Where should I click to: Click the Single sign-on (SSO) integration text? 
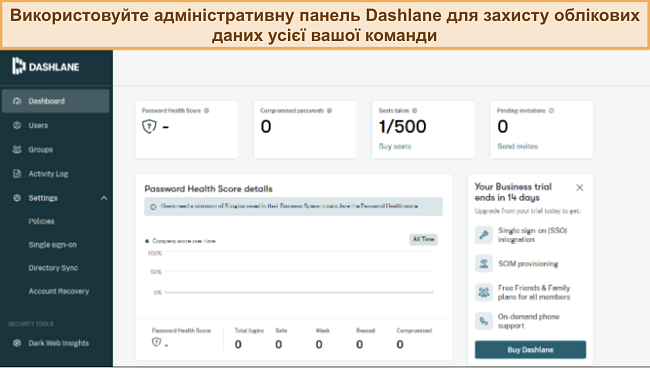[x=532, y=235]
